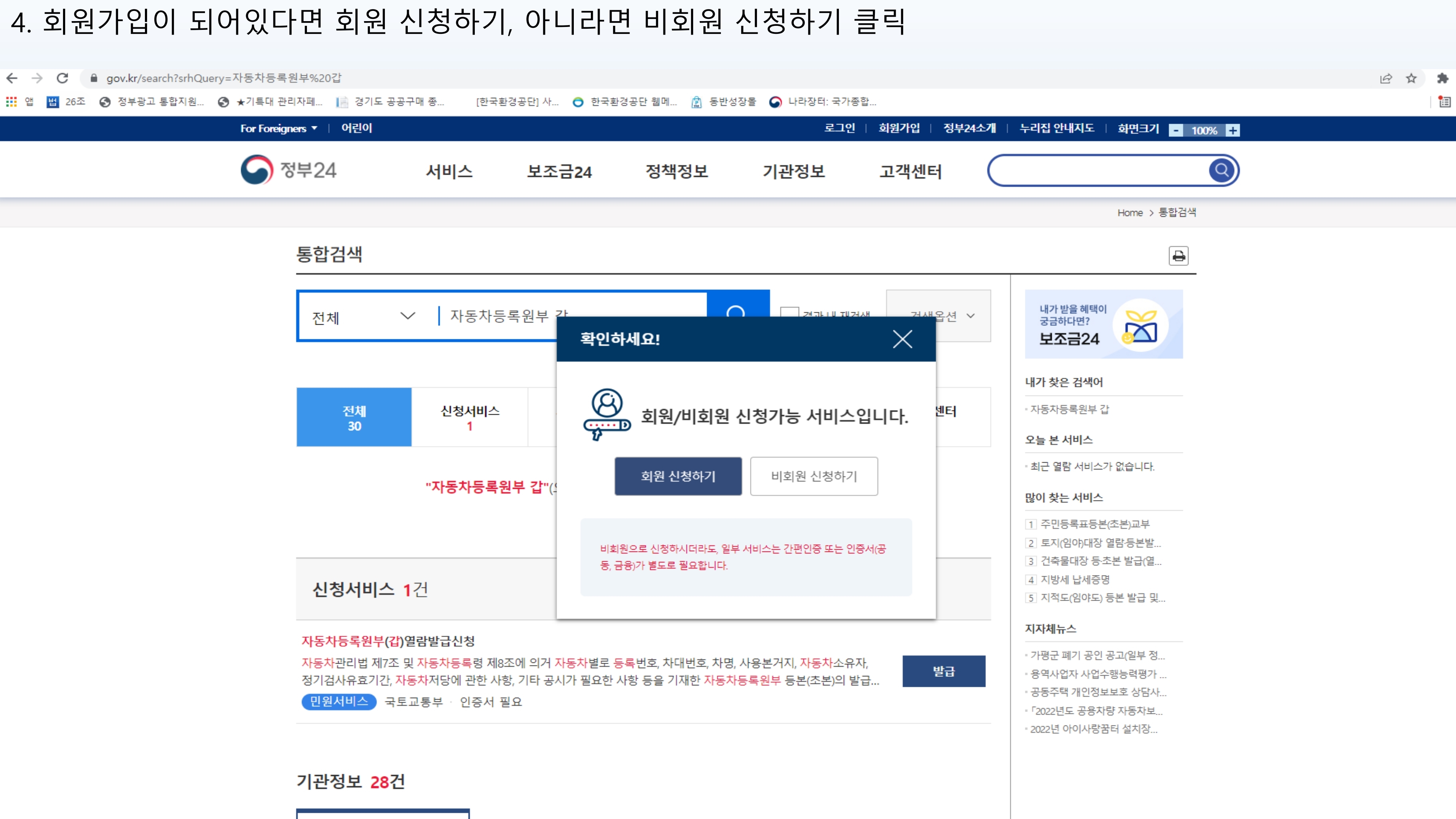Open the browser extensions puzzle icon
The height and width of the screenshot is (819, 1456).
[1443, 79]
